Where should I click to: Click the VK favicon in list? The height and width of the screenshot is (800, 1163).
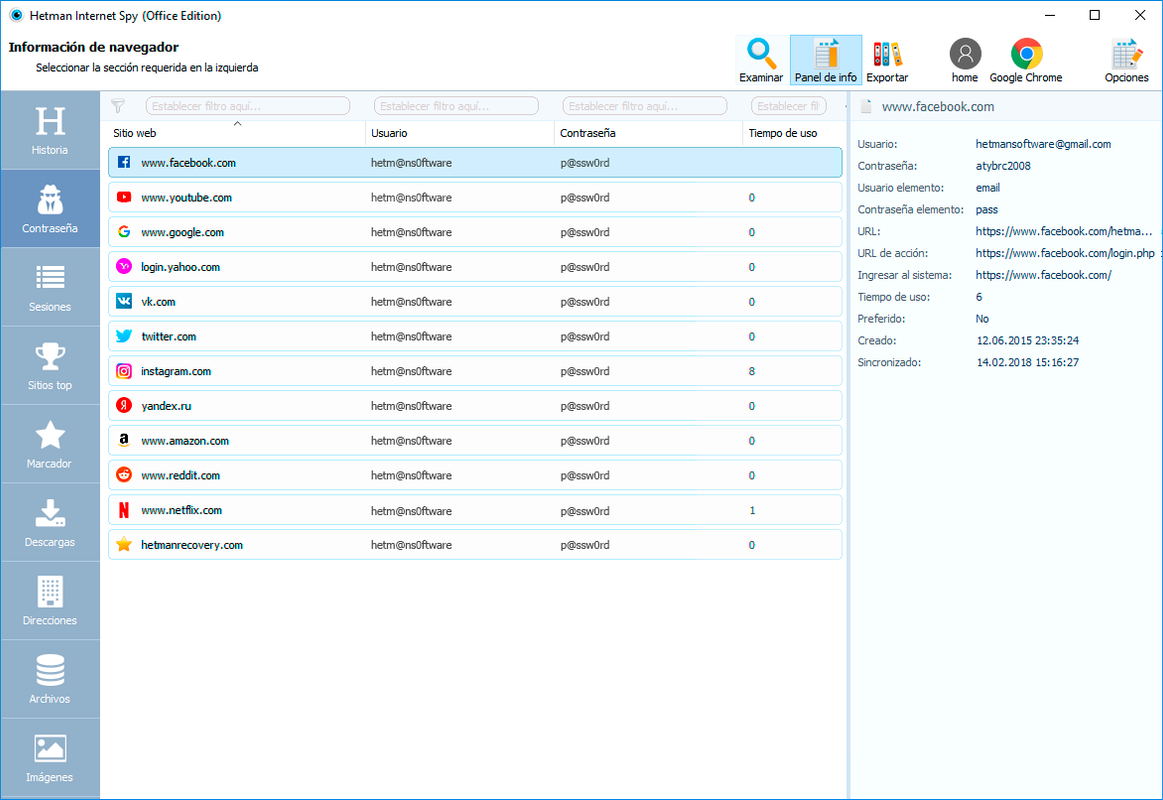(124, 301)
